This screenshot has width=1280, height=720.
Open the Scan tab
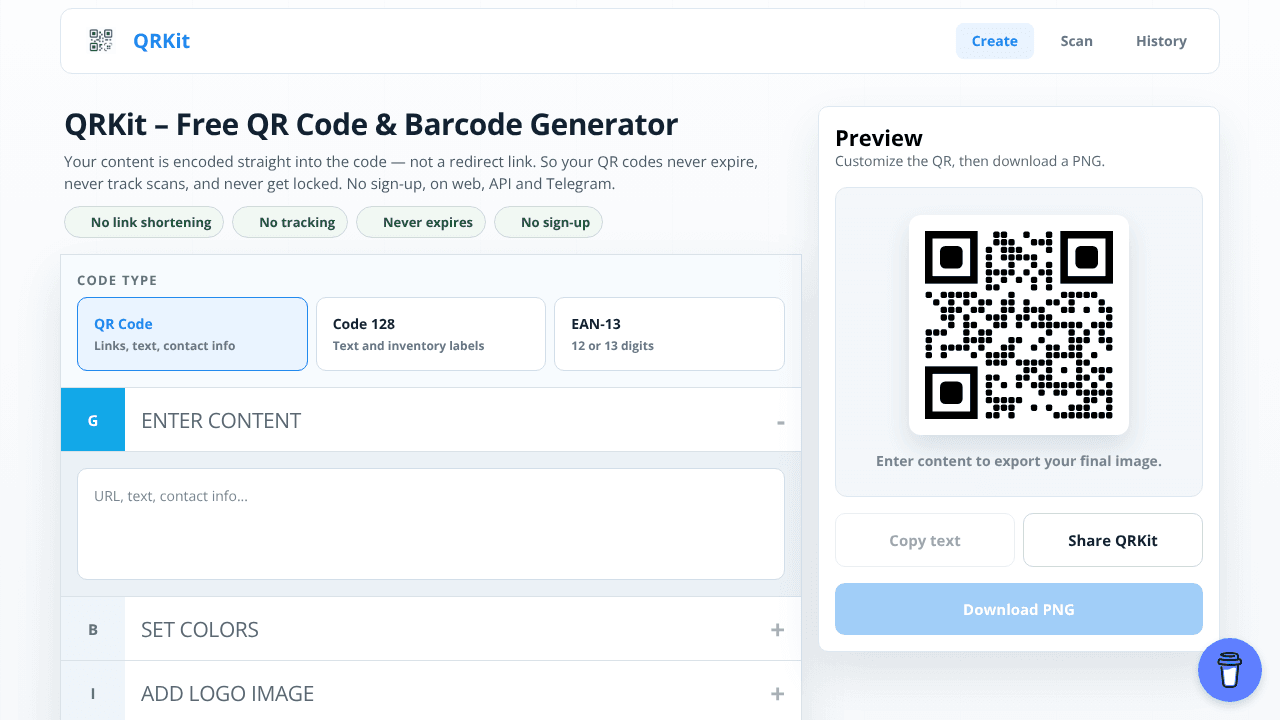pos(1077,41)
